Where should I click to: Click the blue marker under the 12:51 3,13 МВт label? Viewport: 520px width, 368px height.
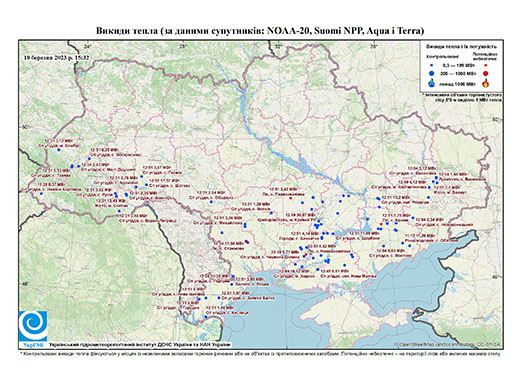[x=59, y=150]
